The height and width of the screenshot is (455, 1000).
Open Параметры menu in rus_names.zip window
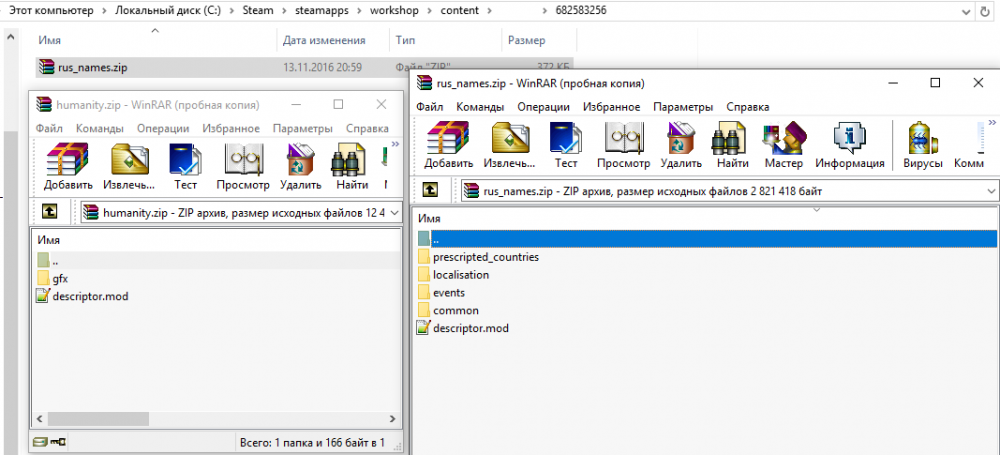(x=683, y=107)
